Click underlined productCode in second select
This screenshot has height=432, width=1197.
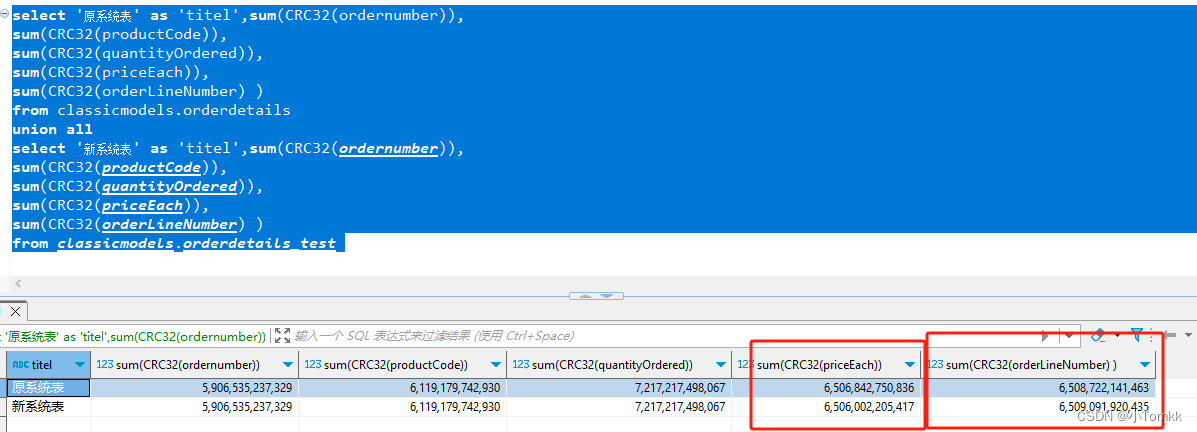152,167
